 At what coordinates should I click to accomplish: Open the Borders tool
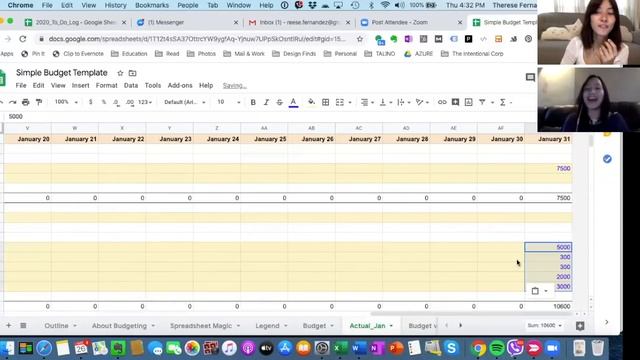[x=325, y=102]
